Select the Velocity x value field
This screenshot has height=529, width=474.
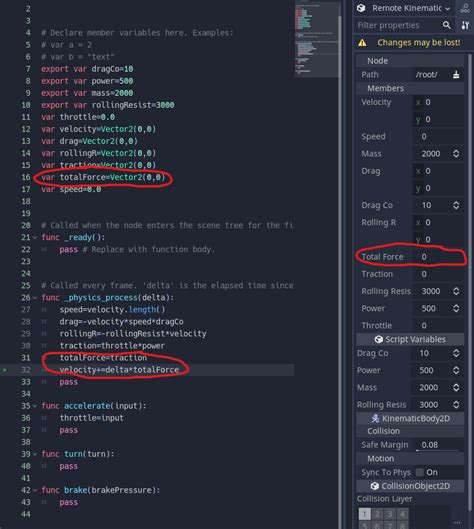(x=439, y=102)
